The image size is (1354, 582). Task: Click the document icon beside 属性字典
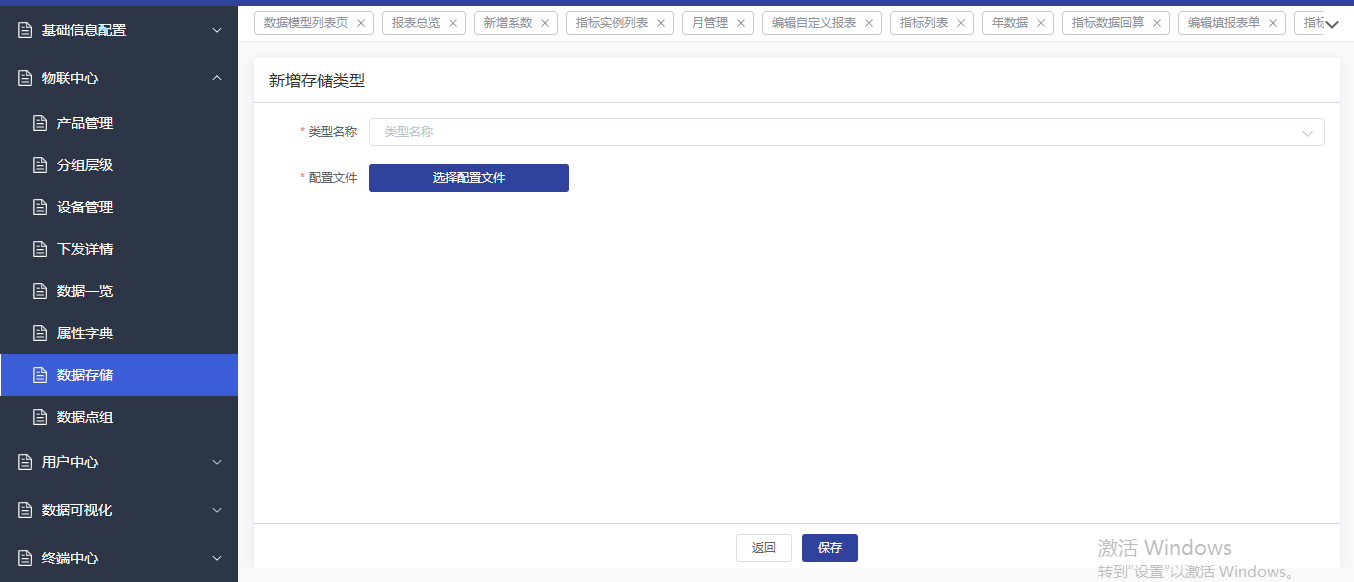40,333
